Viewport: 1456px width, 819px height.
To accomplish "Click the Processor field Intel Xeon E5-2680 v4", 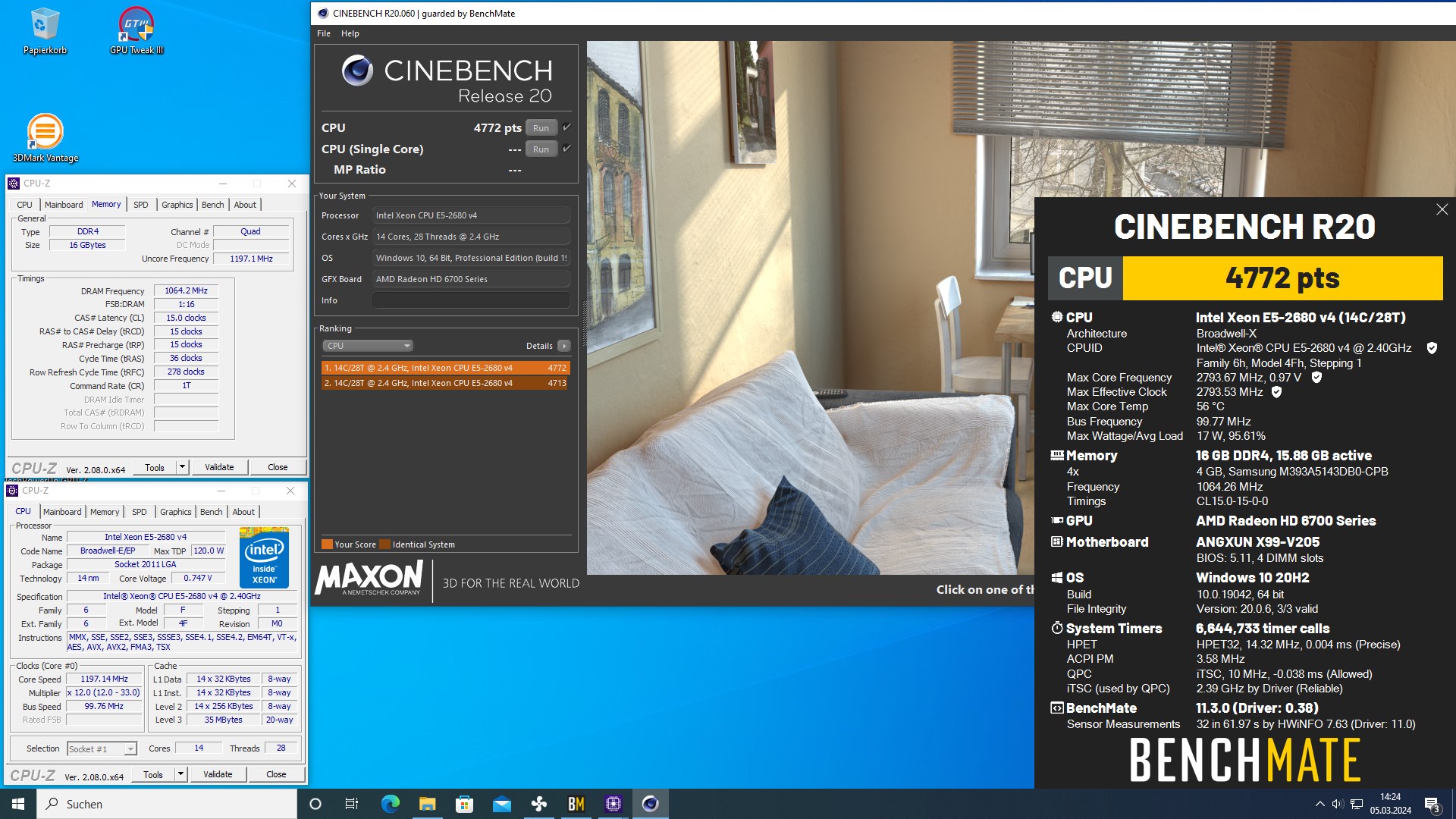I will [x=471, y=215].
